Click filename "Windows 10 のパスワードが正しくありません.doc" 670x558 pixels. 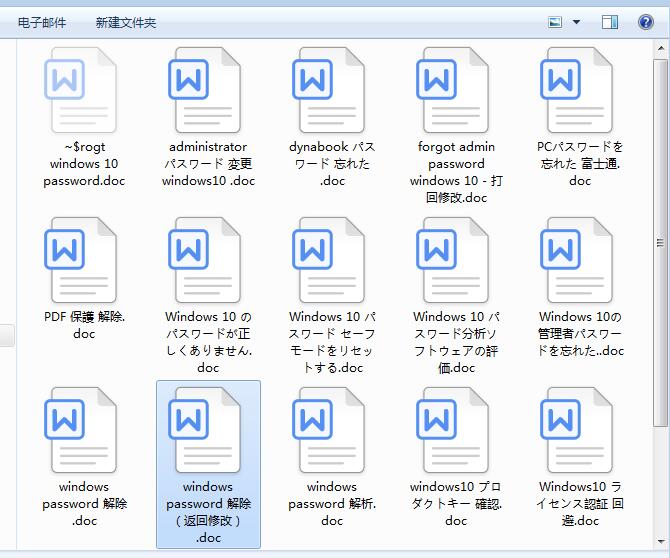(209, 342)
